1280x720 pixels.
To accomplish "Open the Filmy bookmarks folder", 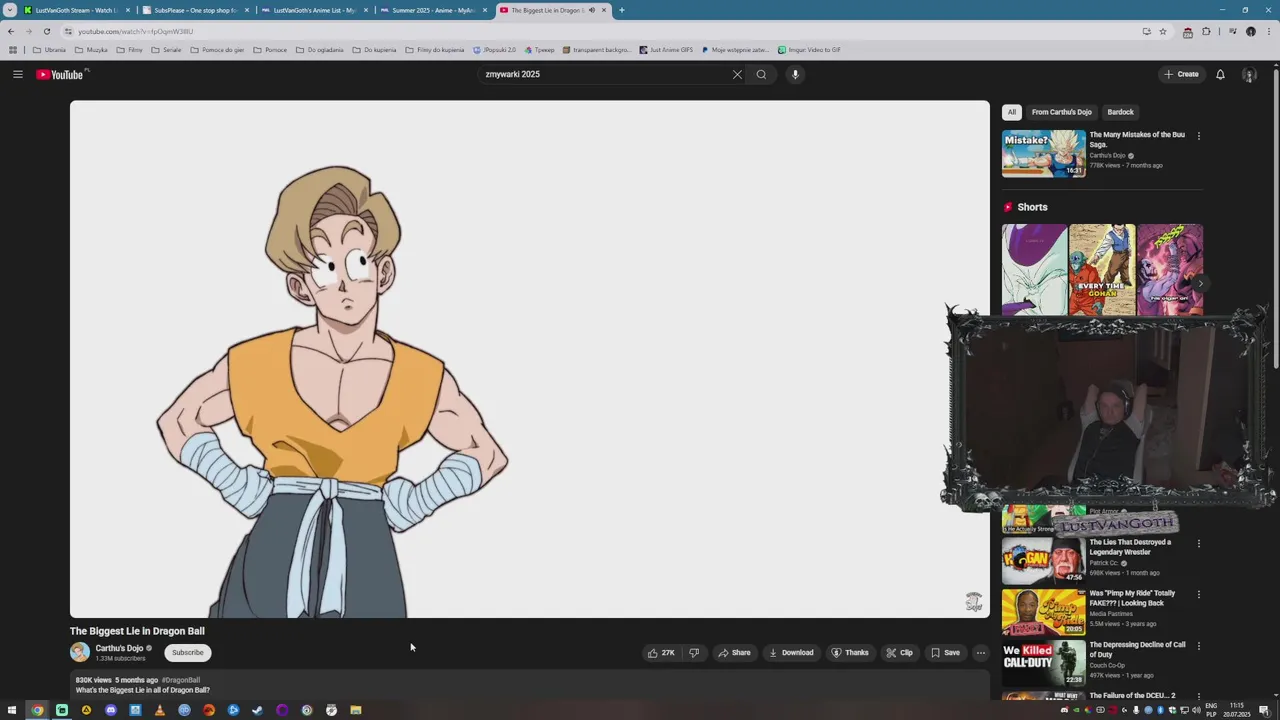I will (x=130, y=50).
